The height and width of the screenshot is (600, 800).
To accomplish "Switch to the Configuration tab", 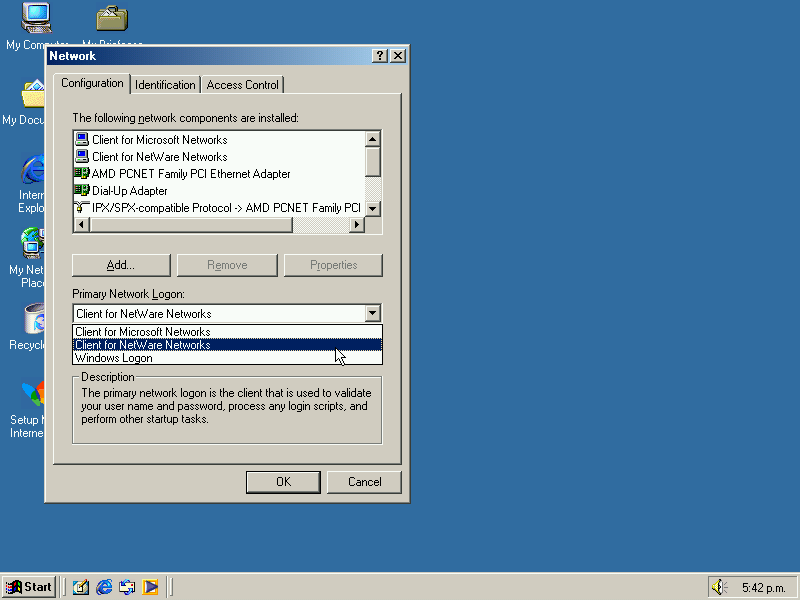I will click(92, 83).
